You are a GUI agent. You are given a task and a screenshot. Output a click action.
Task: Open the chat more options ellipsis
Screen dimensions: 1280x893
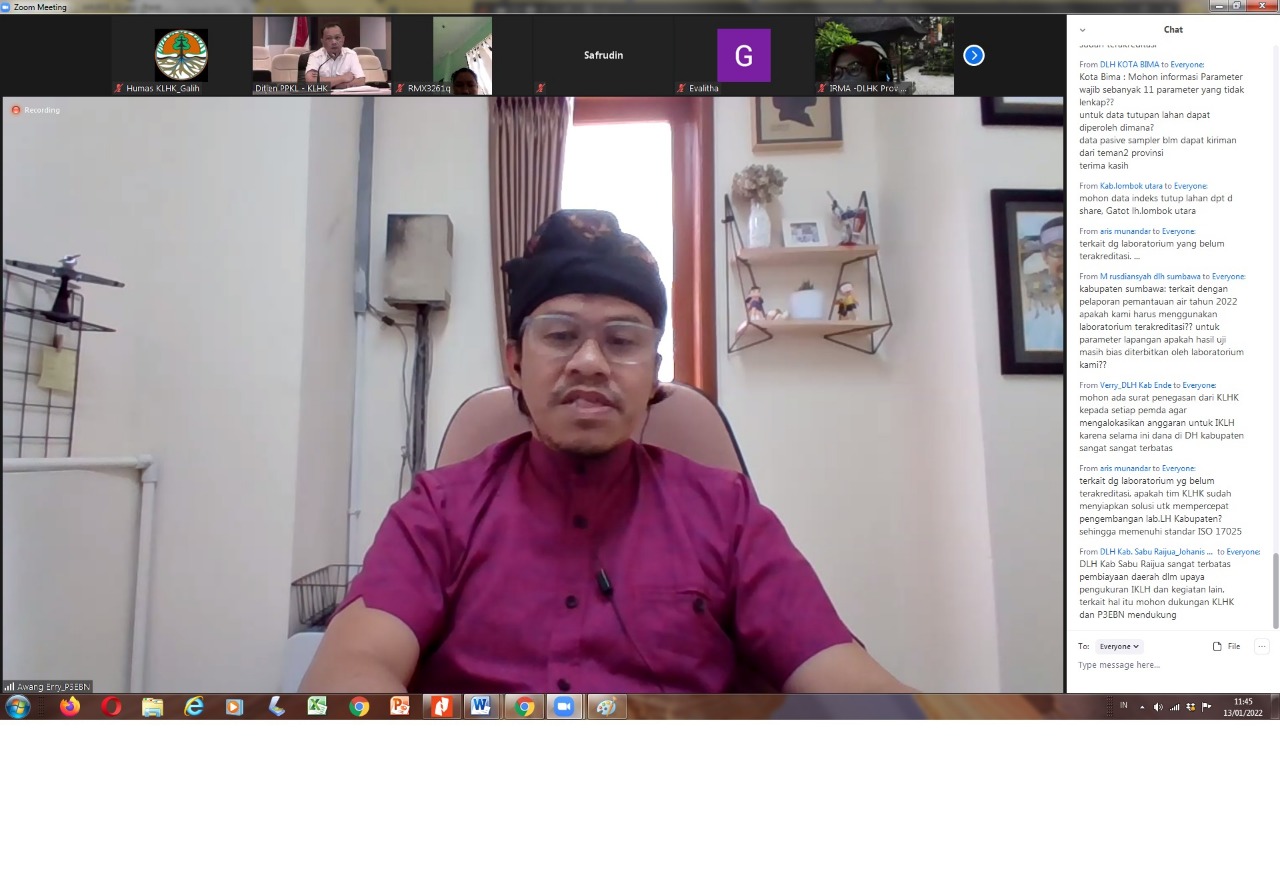point(1261,647)
